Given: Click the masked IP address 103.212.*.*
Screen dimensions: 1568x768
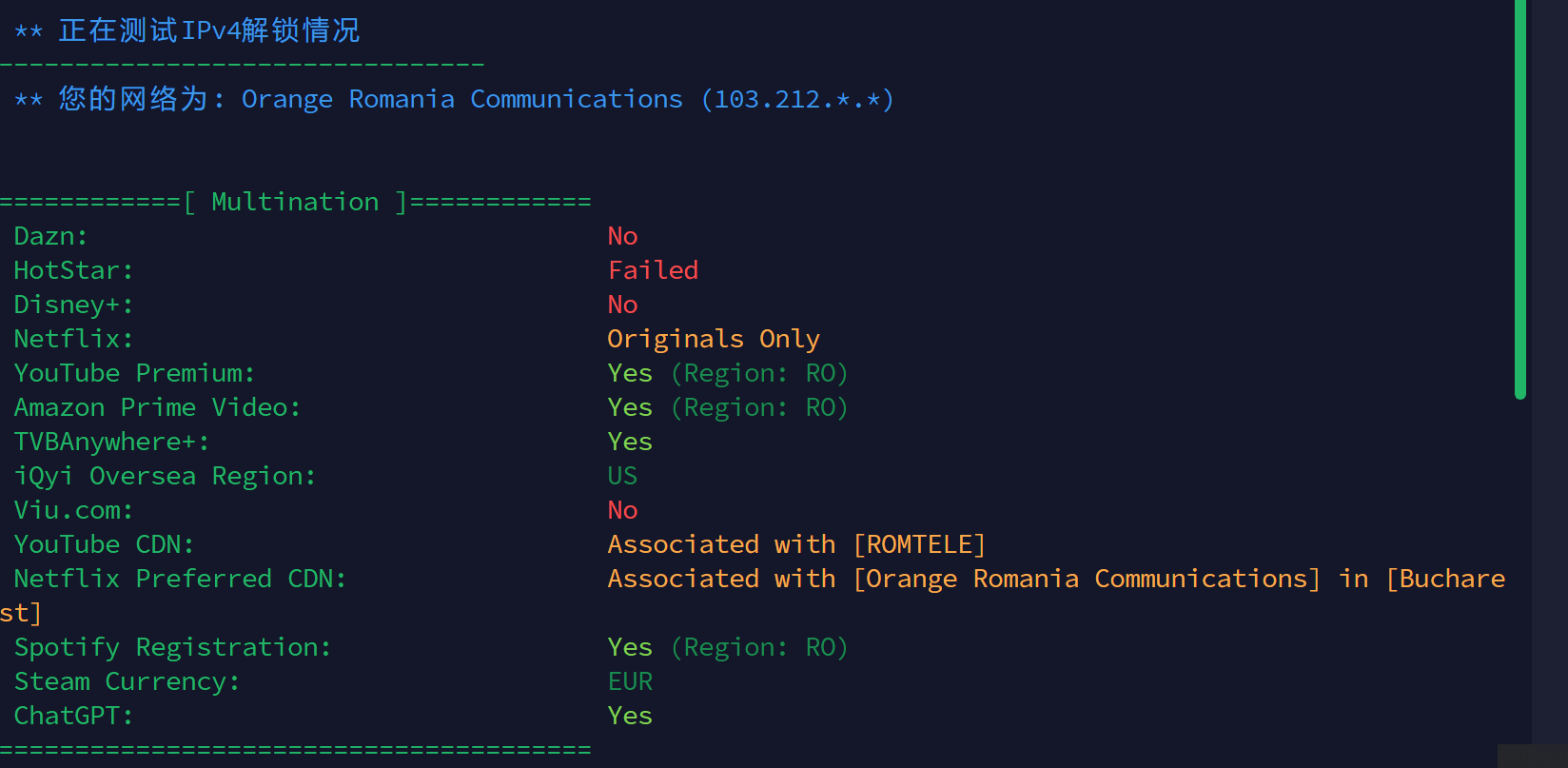Looking at the screenshot, I should tap(797, 99).
